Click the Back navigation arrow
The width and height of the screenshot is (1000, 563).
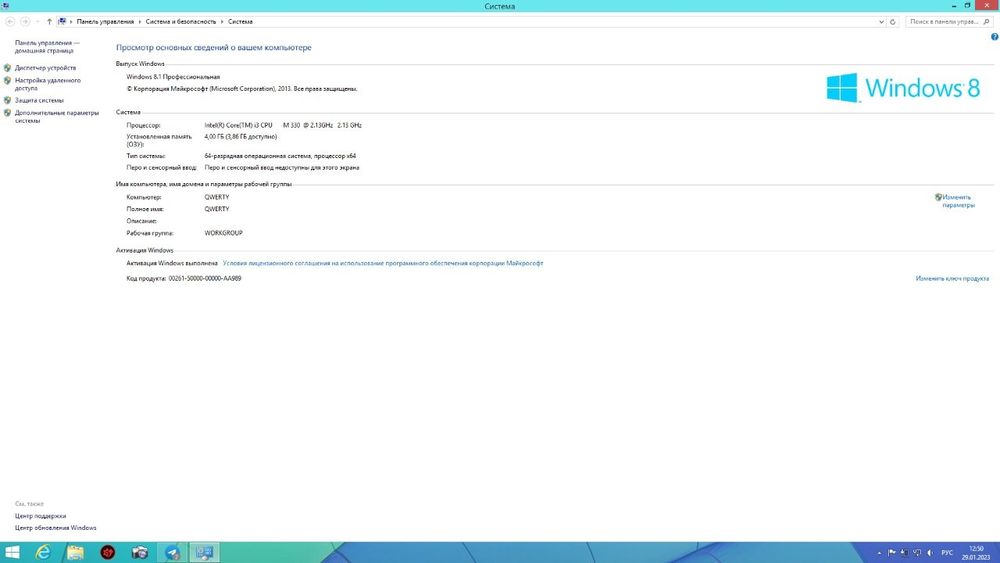tap(10, 22)
